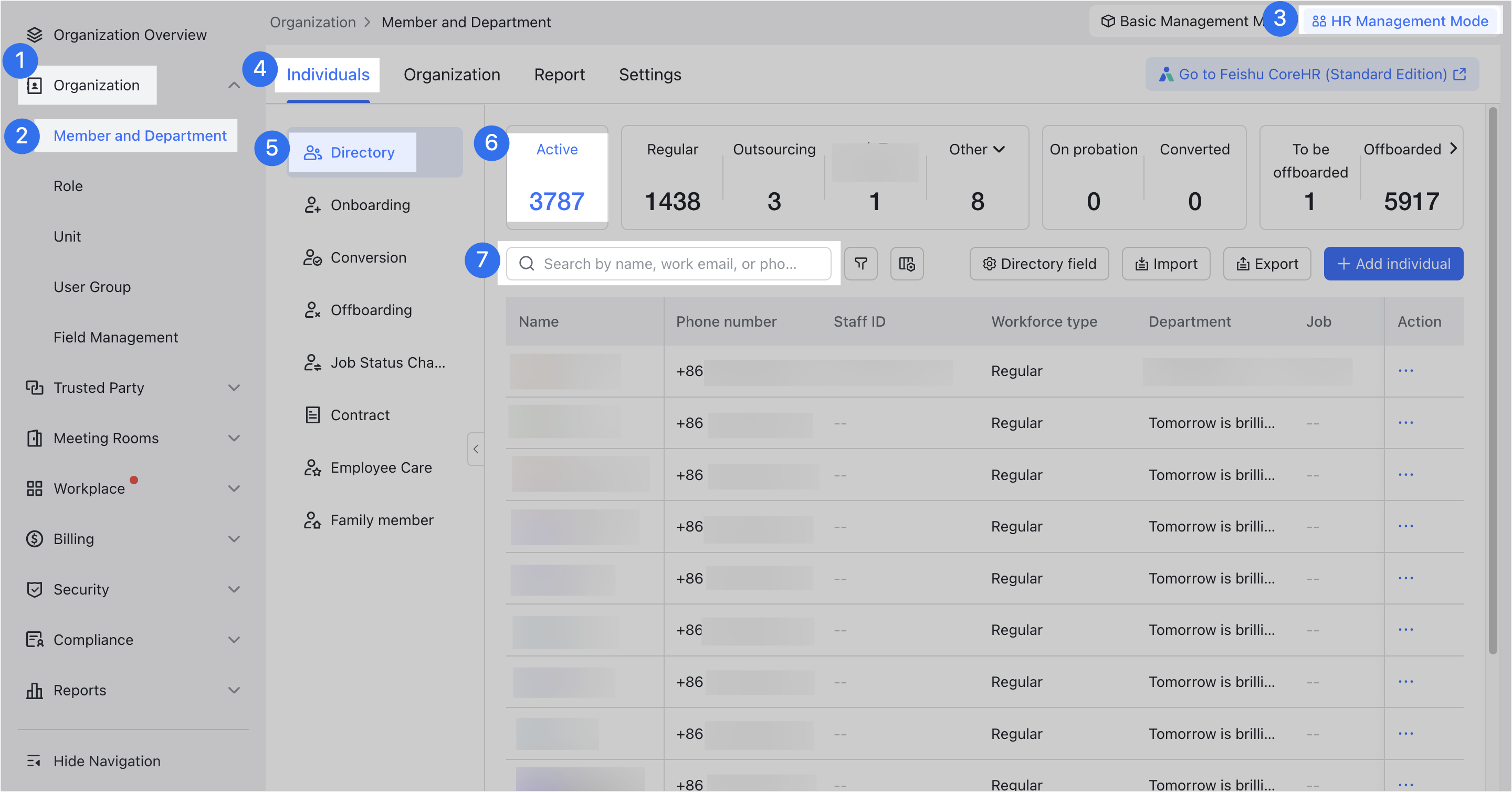This screenshot has height=792, width=1512.
Task: Click the member search input field
Action: click(x=669, y=264)
